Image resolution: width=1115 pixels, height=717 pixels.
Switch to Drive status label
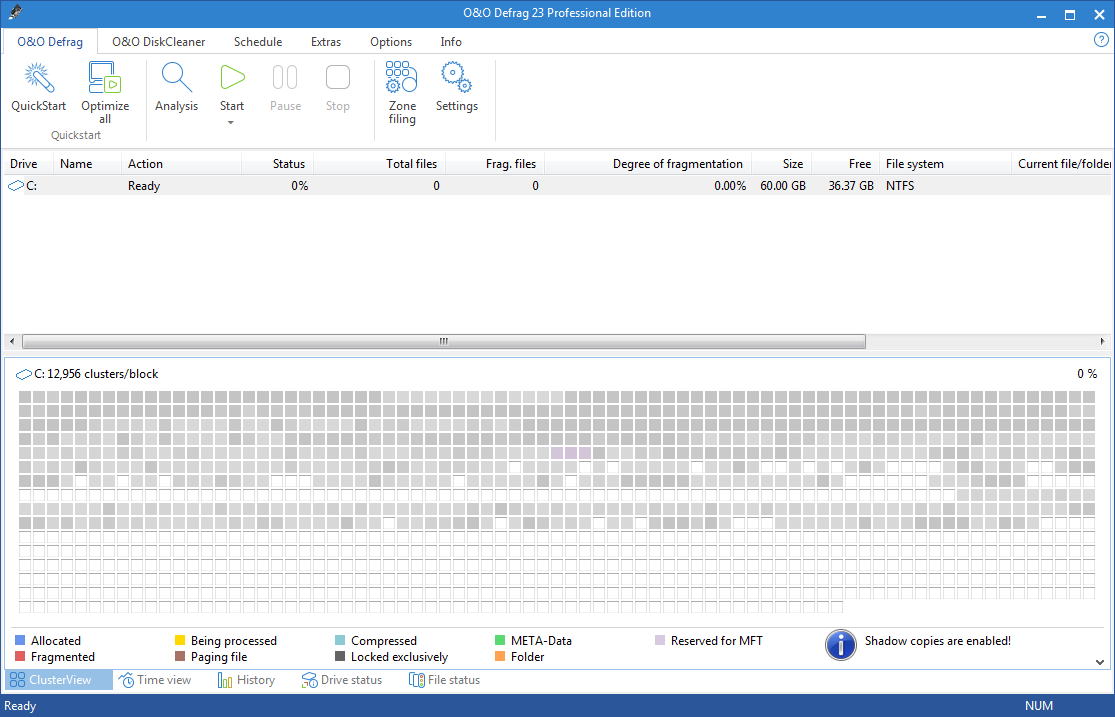(351, 680)
